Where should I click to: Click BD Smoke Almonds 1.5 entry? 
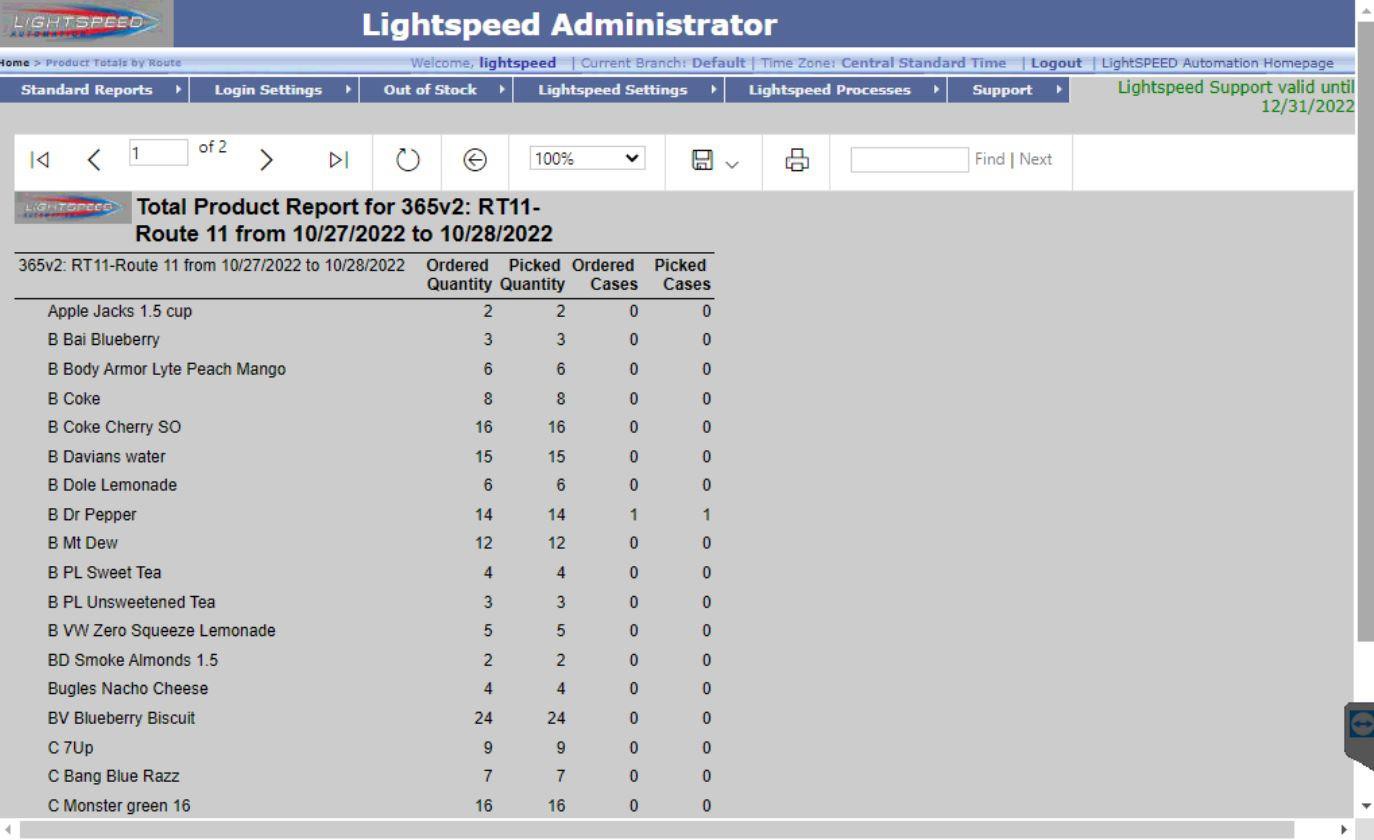[x=133, y=660]
